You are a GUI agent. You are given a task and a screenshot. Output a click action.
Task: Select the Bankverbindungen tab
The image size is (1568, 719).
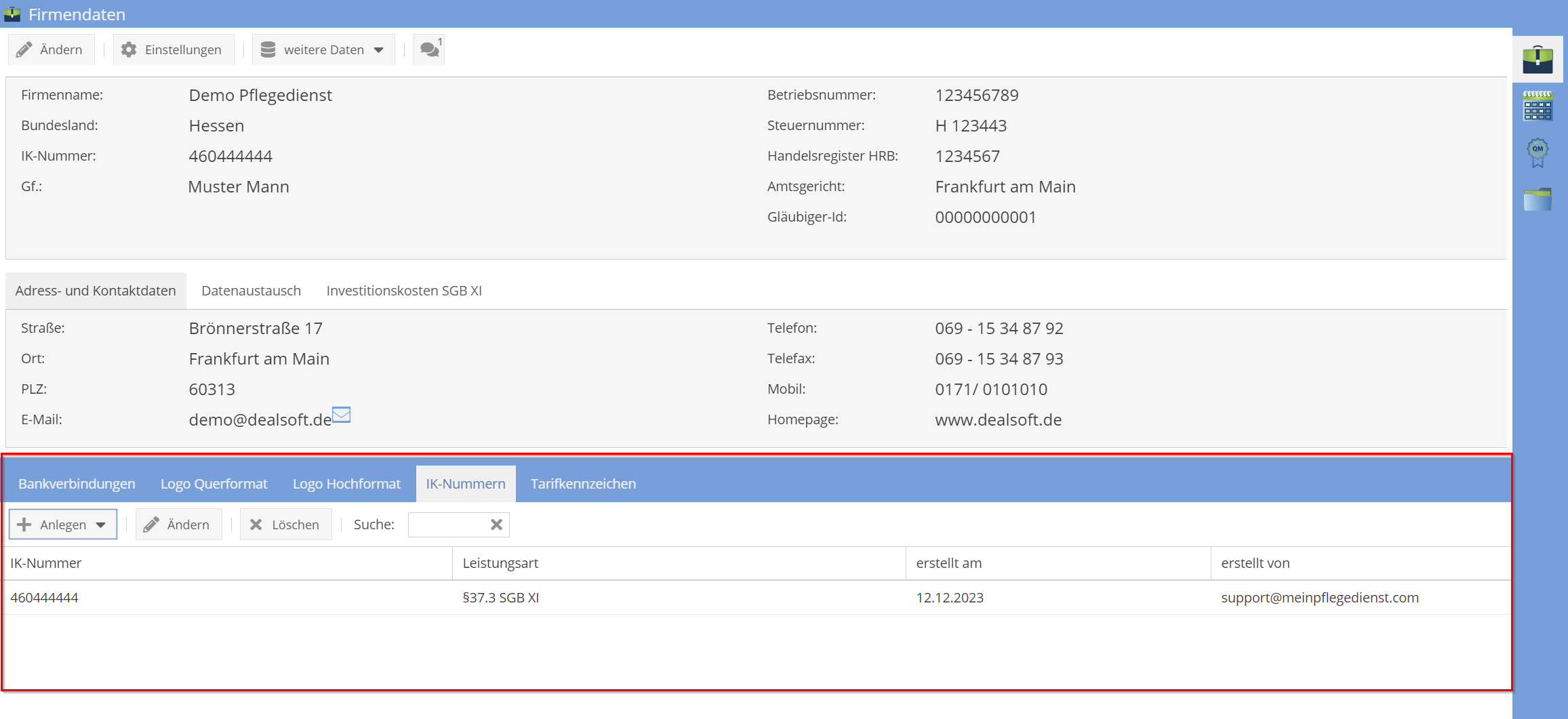click(x=77, y=484)
